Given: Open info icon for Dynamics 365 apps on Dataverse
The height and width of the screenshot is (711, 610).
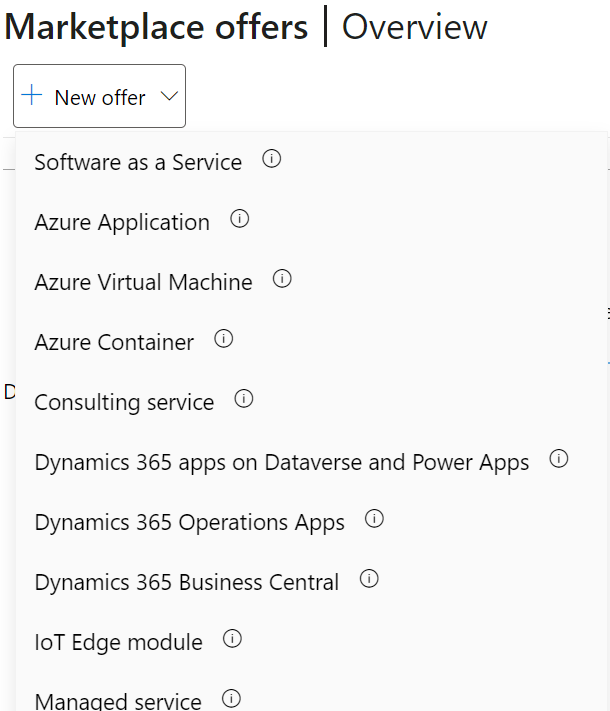Looking at the screenshot, I should (x=558, y=459).
